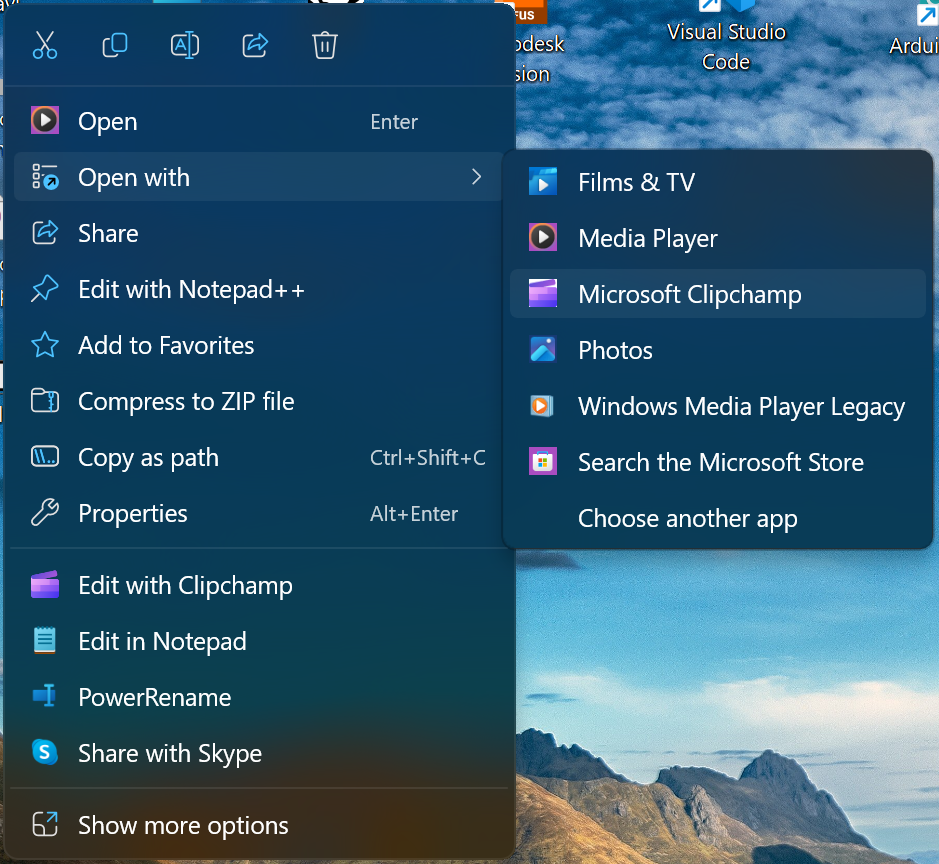Select Share with Skype
This screenshot has height=864, width=939.
pos(259,753)
